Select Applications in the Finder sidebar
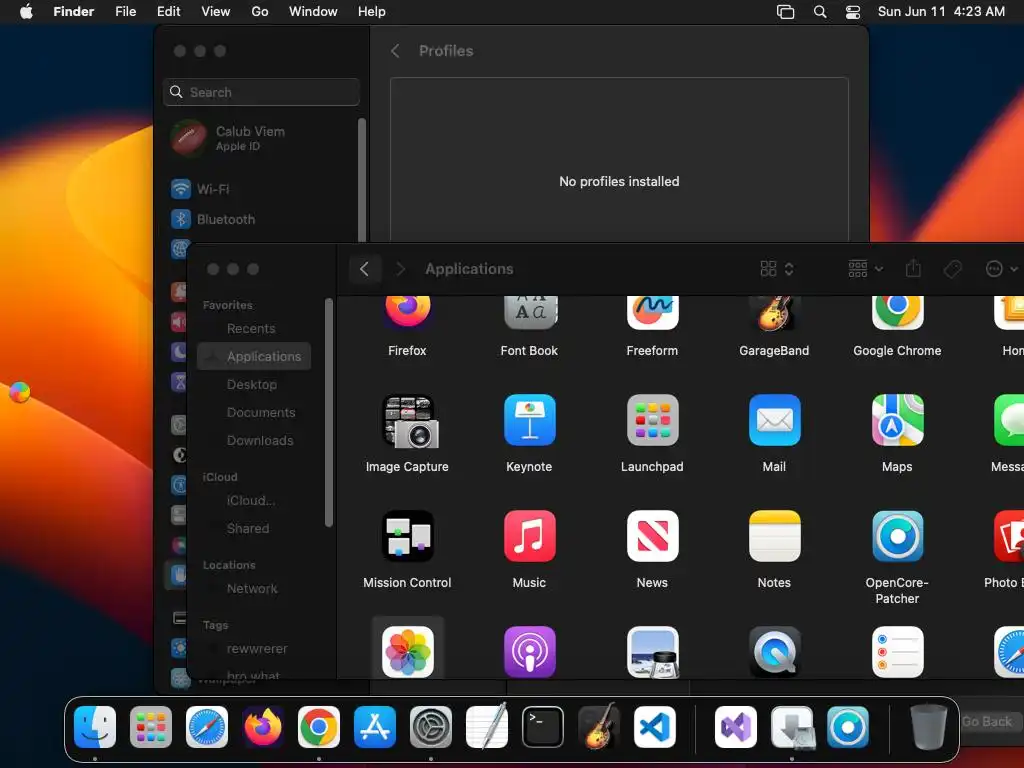The image size is (1024, 768). [254, 357]
